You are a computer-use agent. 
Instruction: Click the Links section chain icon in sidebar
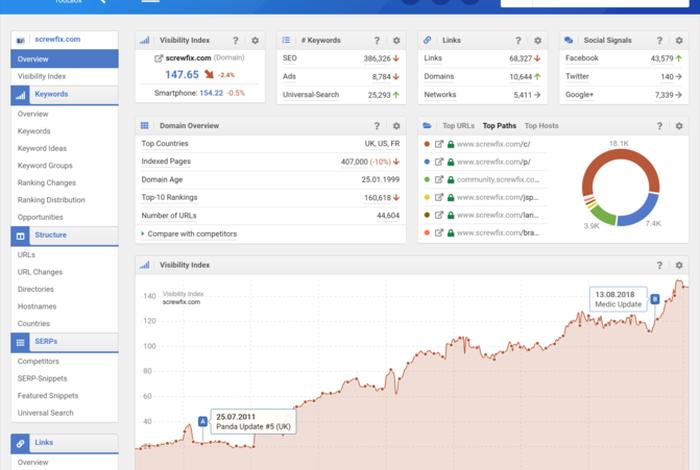coord(21,444)
